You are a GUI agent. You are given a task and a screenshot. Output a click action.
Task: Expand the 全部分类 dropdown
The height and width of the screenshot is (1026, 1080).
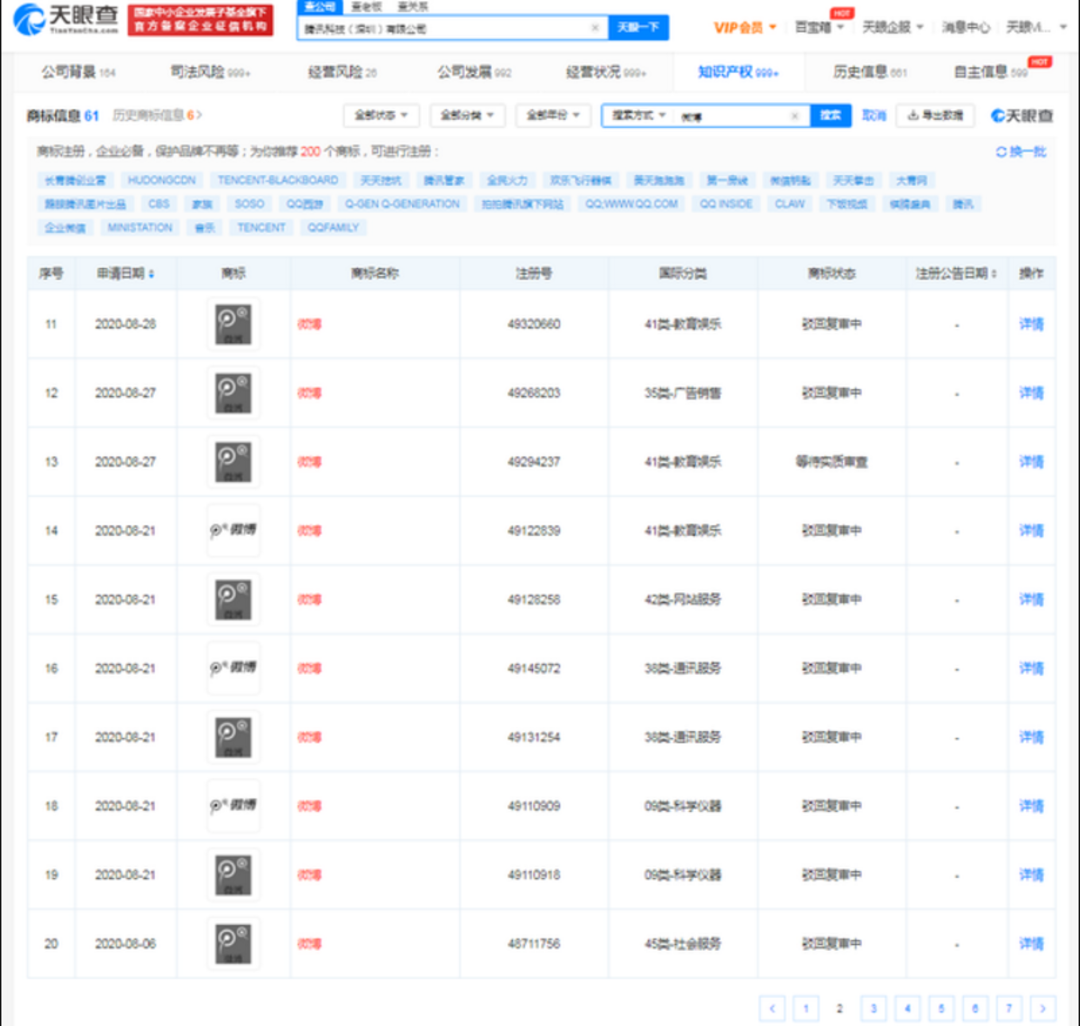467,116
